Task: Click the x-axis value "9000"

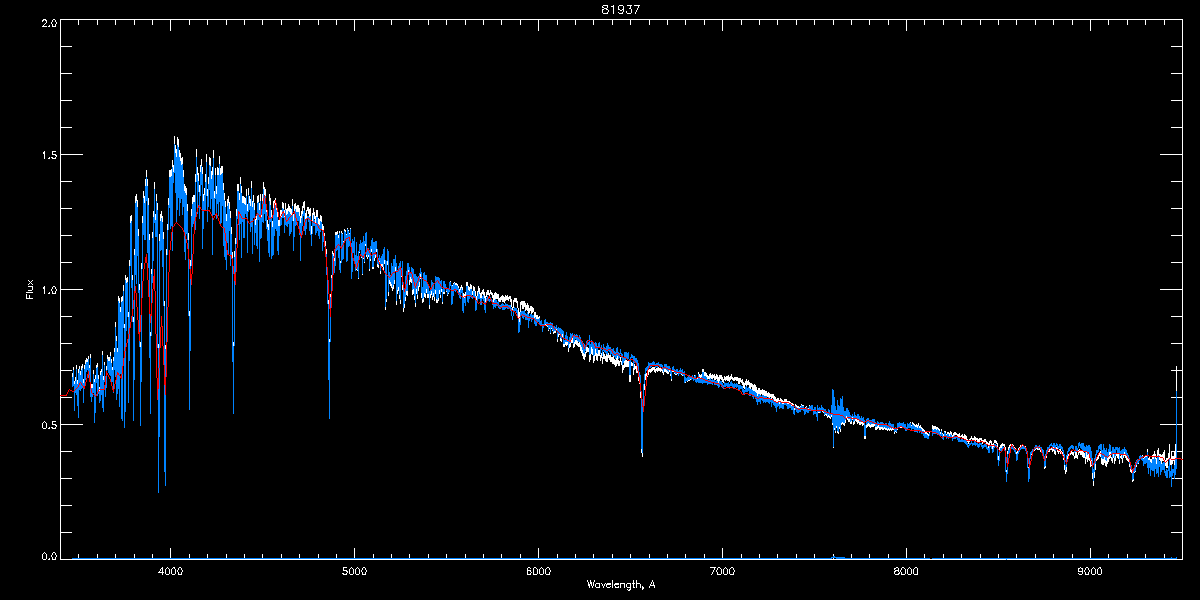Action: click(1090, 571)
